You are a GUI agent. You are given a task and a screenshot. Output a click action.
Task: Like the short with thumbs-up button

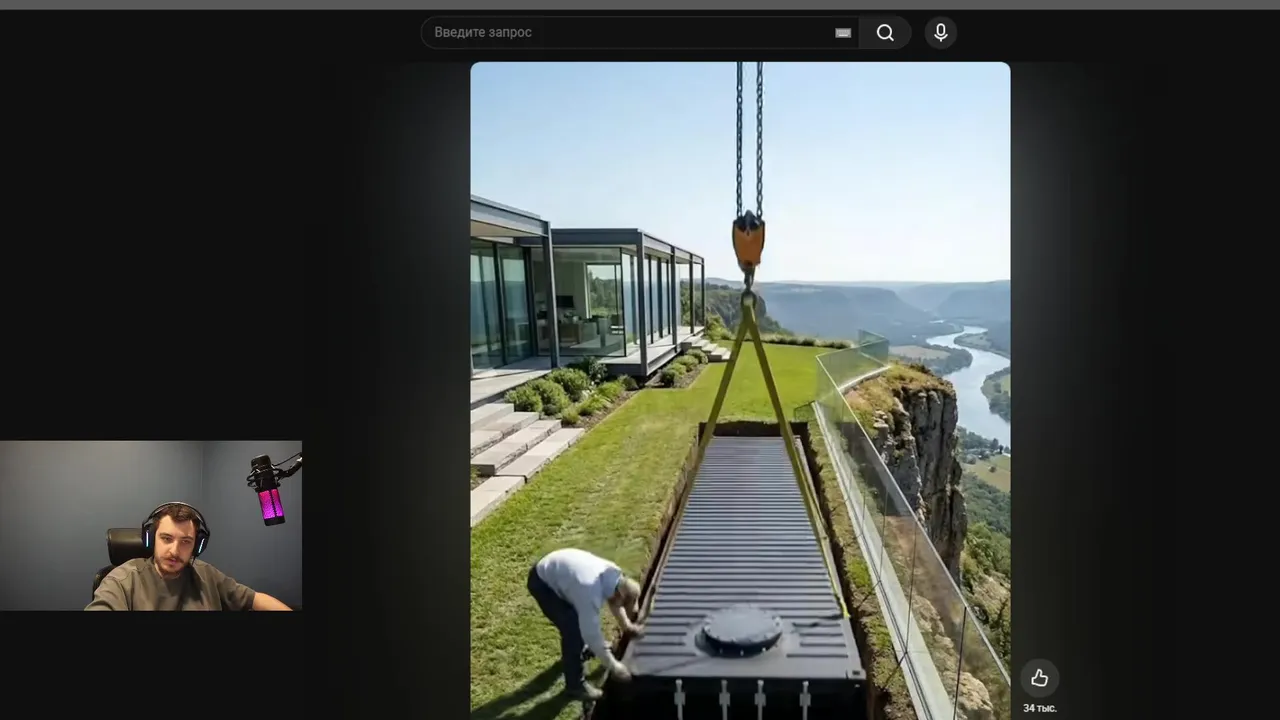coord(1039,678)
